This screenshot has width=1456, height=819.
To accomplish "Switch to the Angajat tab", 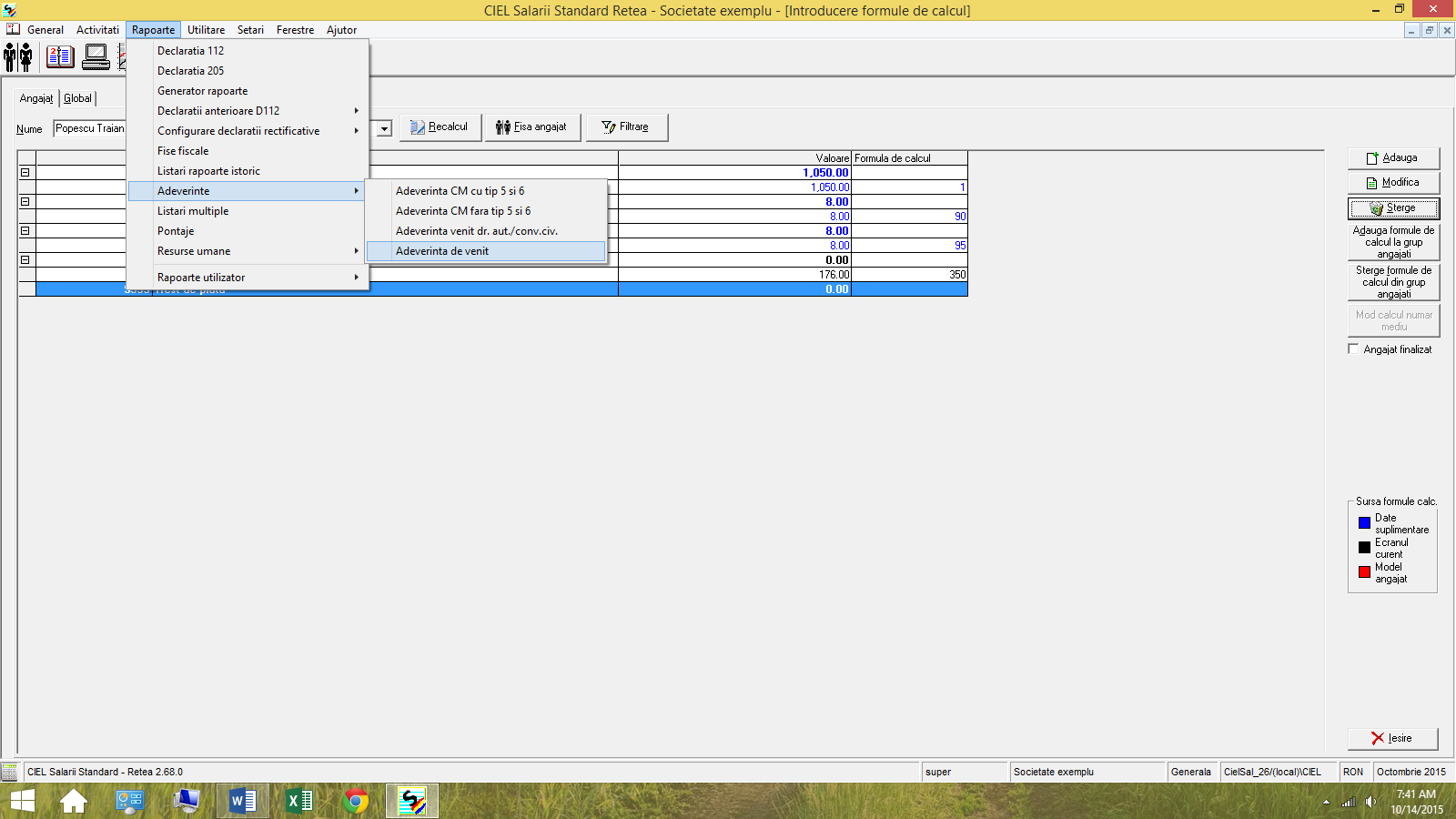I will tap(36, 98).
